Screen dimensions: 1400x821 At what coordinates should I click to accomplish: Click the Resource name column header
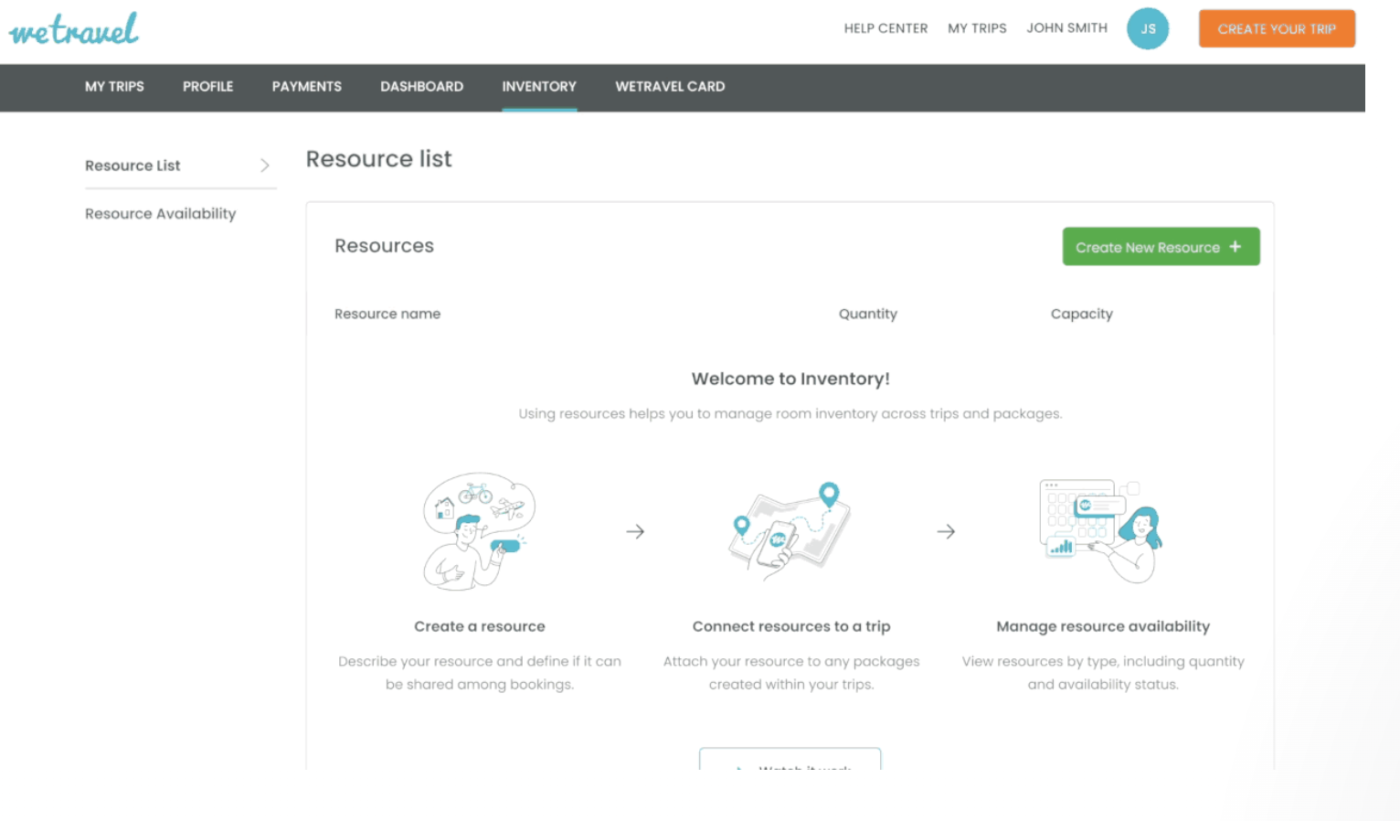click(x=387, y=314)
